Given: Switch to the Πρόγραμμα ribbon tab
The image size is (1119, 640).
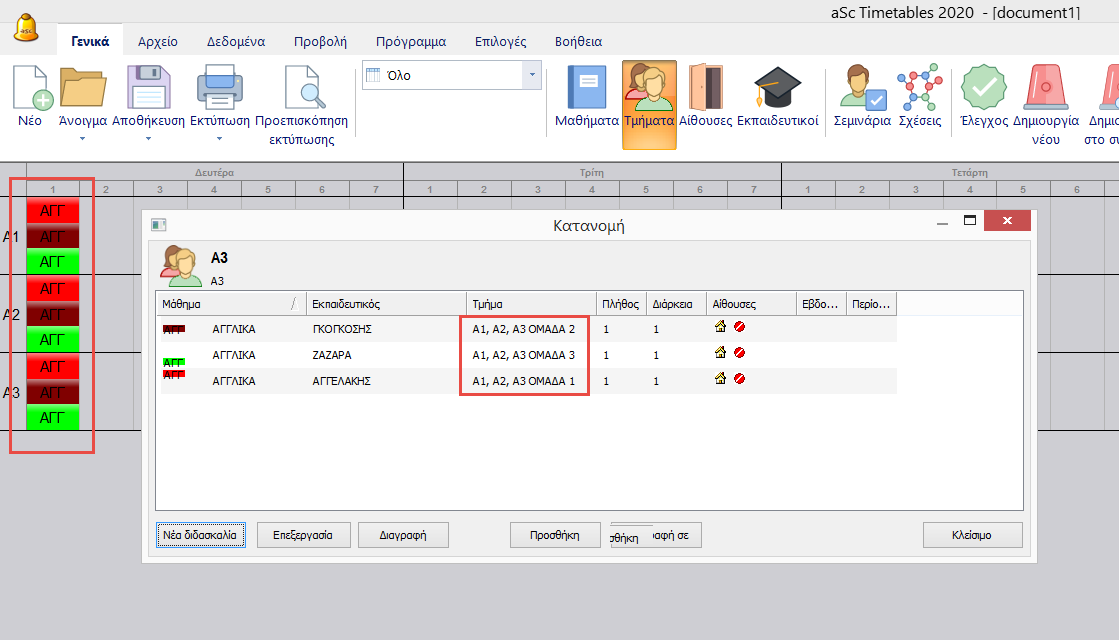Looking at the screenshot, I should point(410,42).
